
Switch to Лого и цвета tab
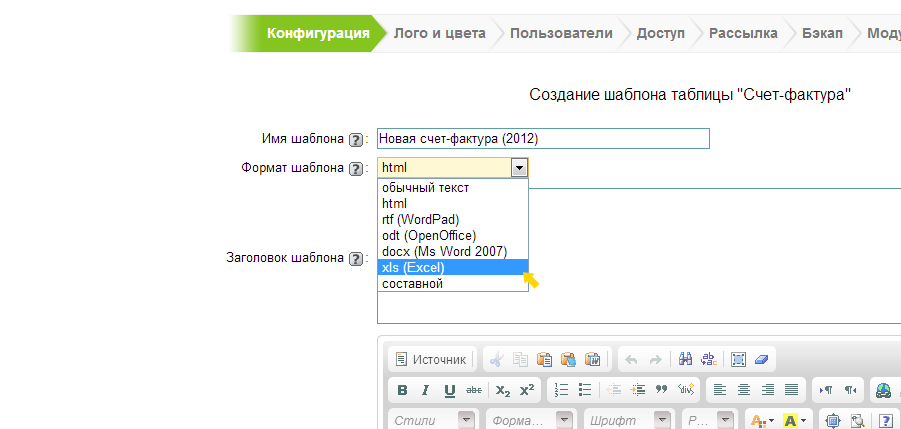click(x=439, y=33)
